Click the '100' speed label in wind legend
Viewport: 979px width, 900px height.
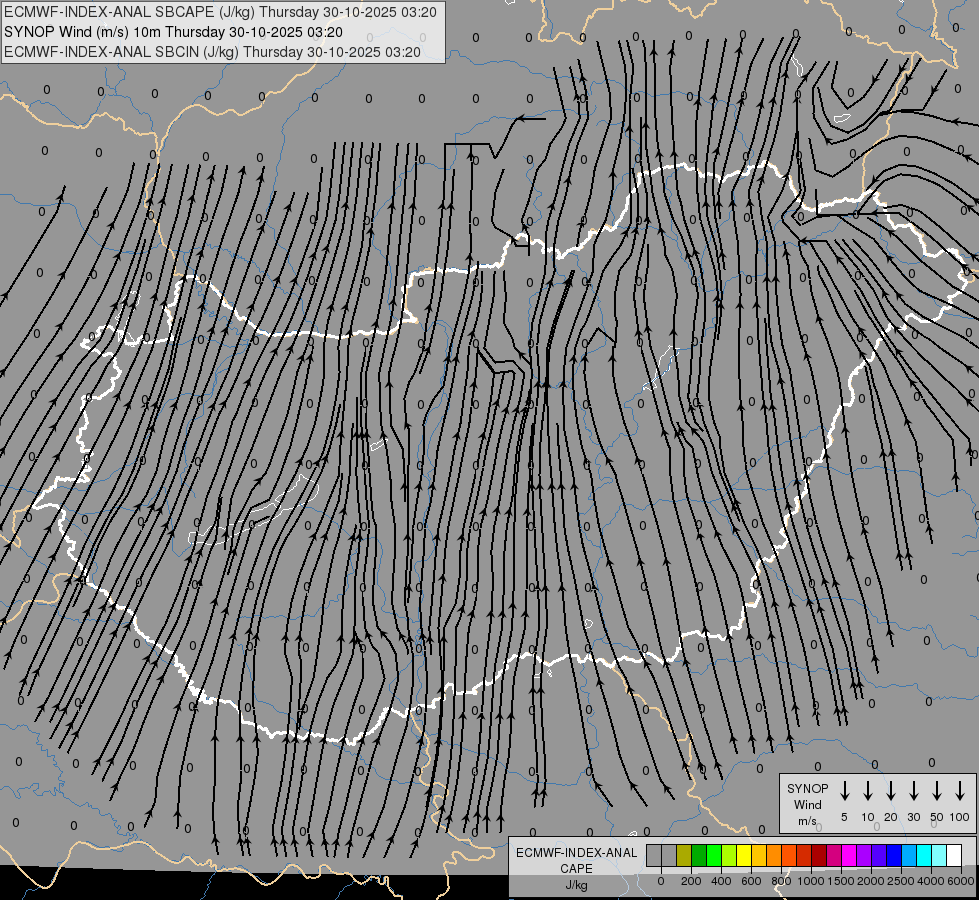[x=960, y=817]
